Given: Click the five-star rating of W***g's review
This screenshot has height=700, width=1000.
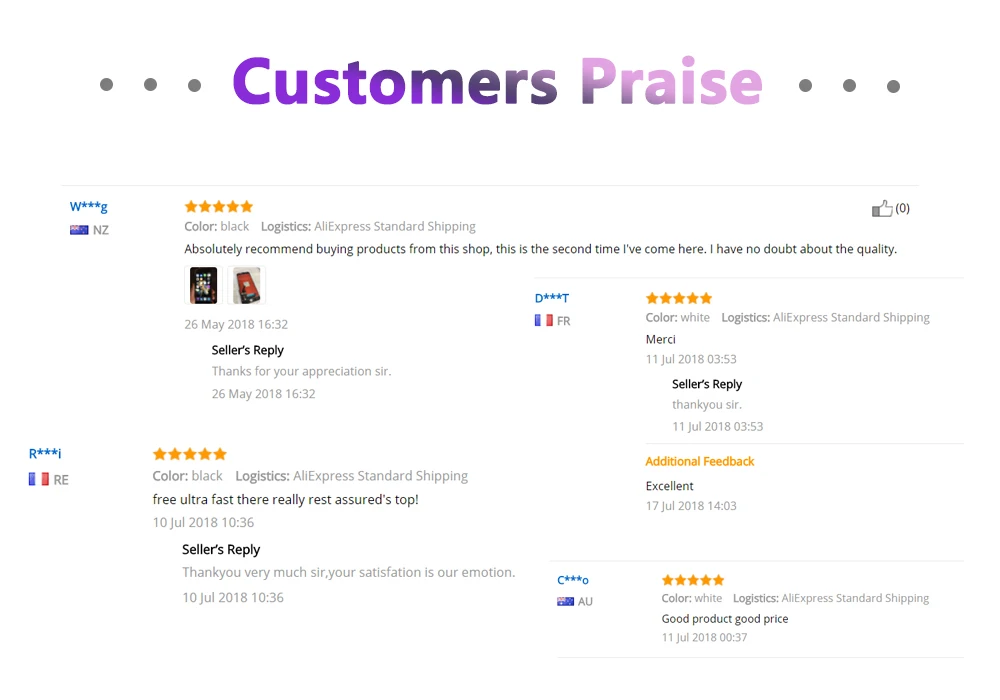Looking at the screenshot, I should (x=219, y=207).
